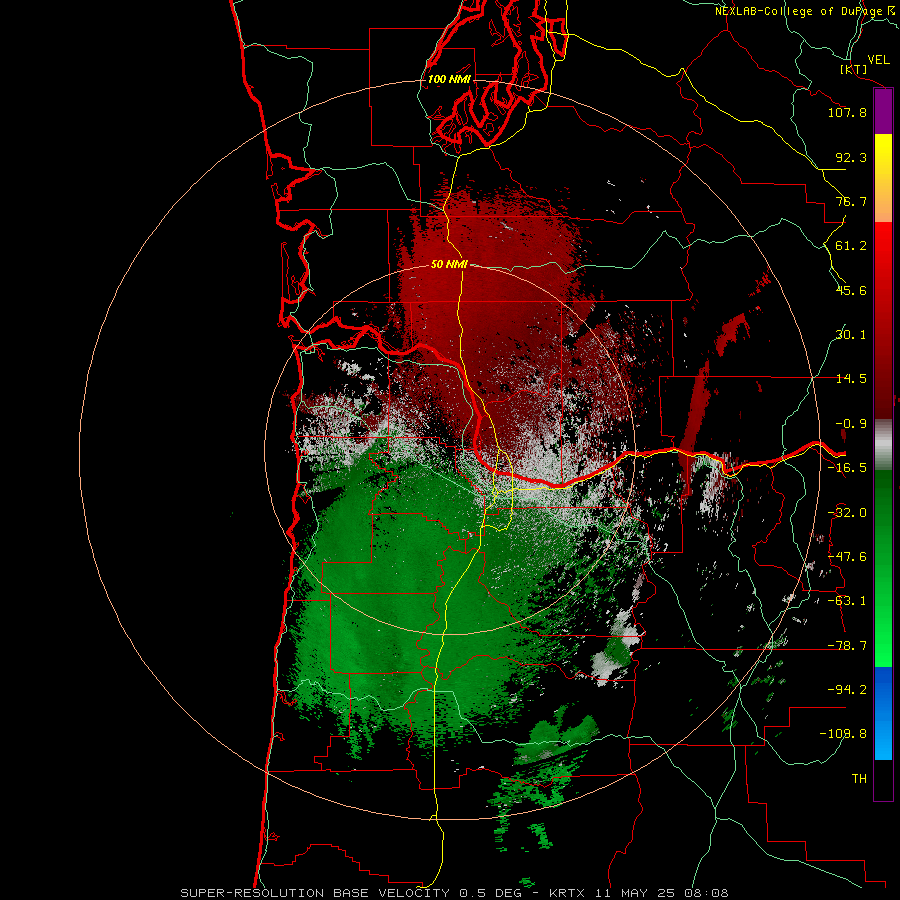Select the -0.9 velocity scale value
The image size is (900, 900).
[x=851, y=424]
